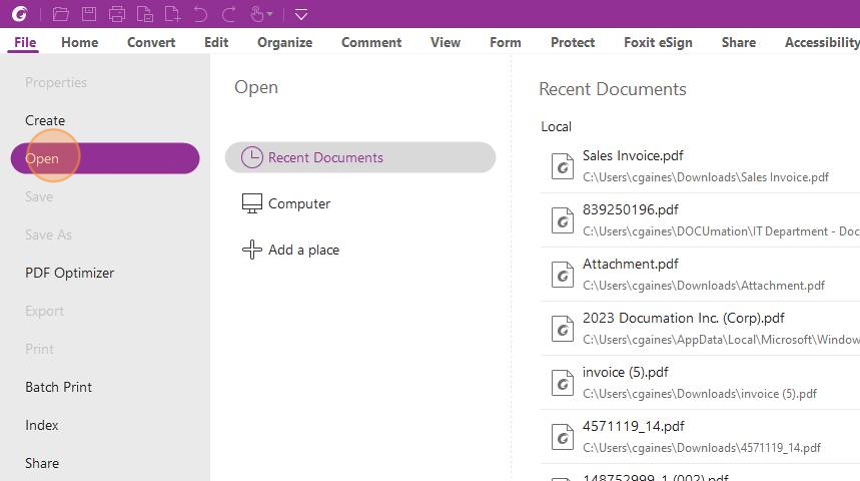Click the PDF icon for 4571119_14.pdf
Viewport: 860px width, 481px height.
[x=562, y=437]
